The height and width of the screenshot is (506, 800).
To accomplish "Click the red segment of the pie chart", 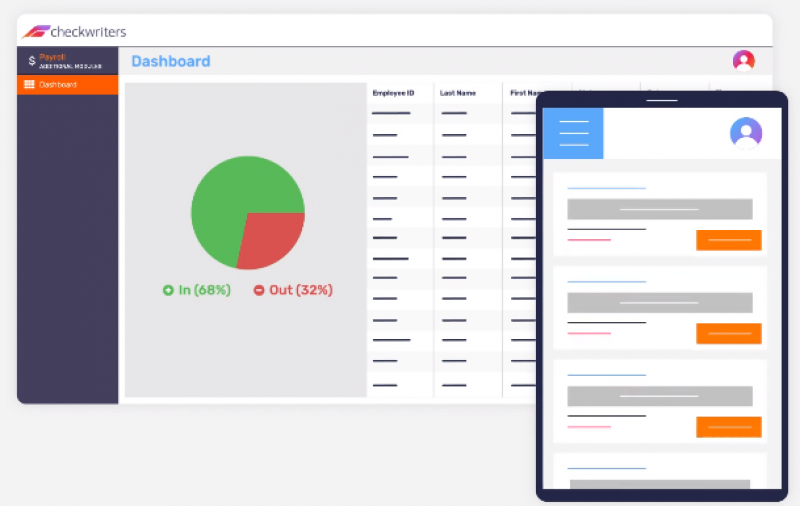I will click(x=272, y=238).
